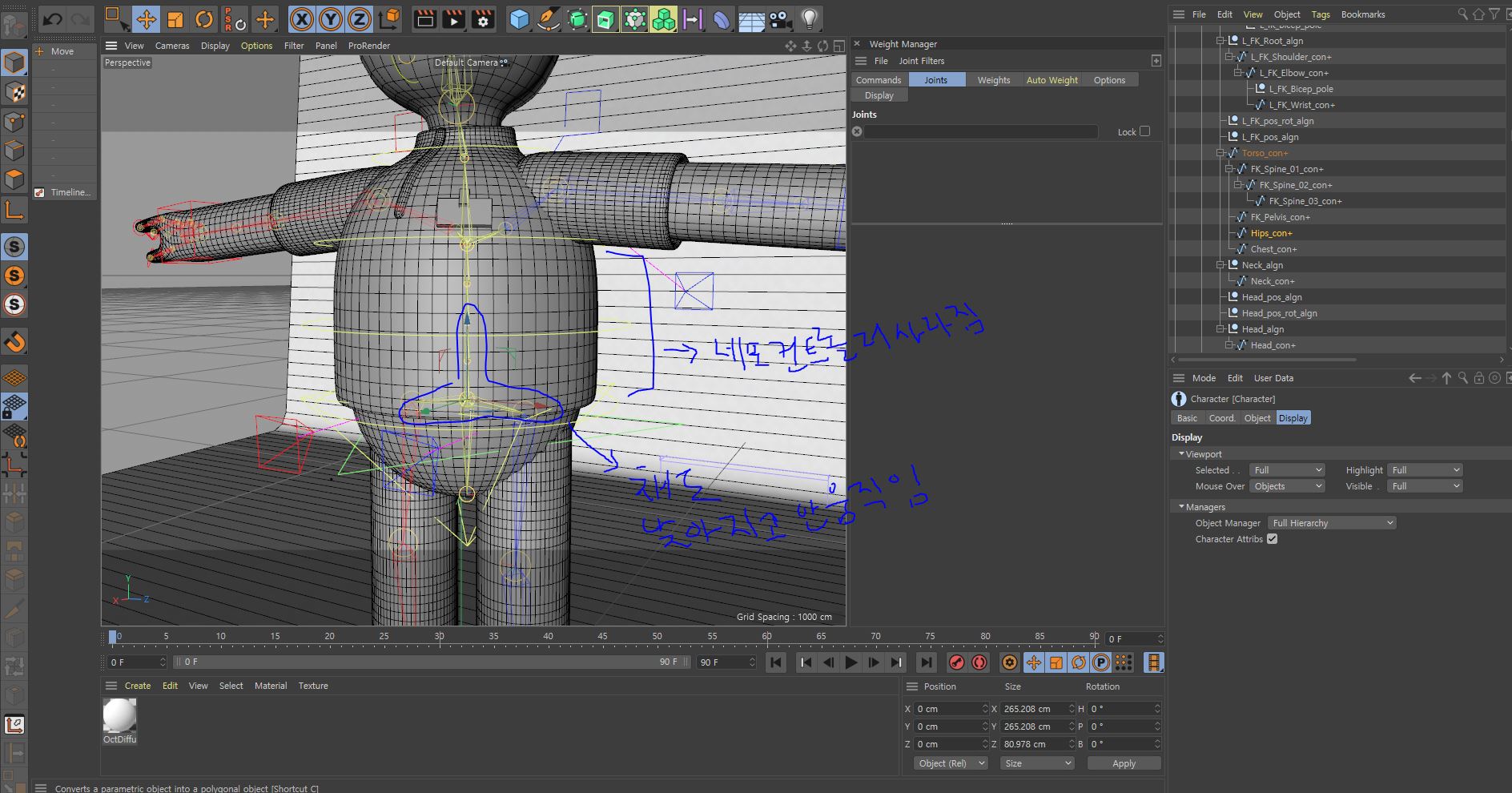The height and width of the screenshot is (793, 1512).
Task: Toggle Character Attribs checkbox
Action: pyautogui.click(x=1272, y=539)
